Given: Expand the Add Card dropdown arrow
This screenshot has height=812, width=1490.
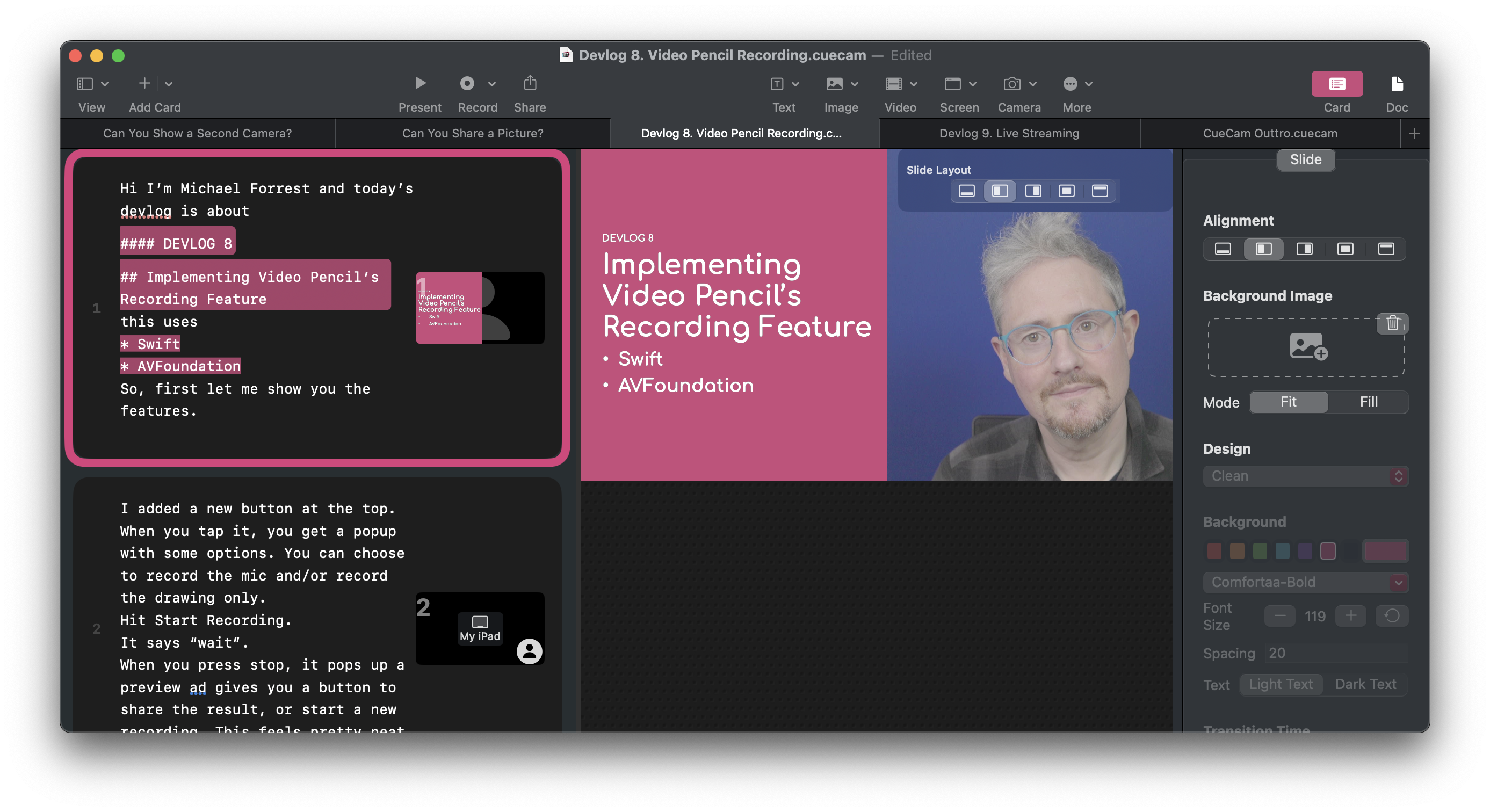Looking at the screenshot, I should 168,84.
